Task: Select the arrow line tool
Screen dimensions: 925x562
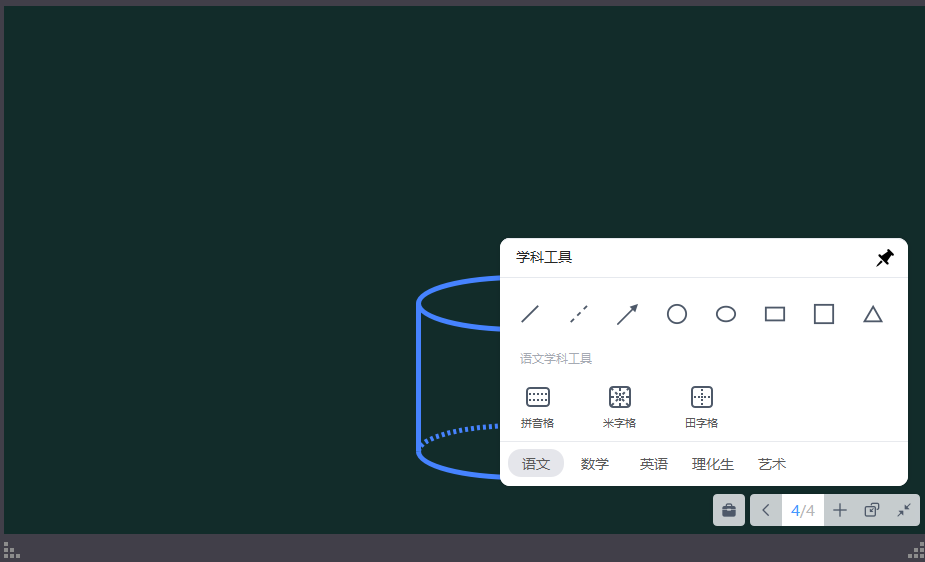Action: coord(628,314)
